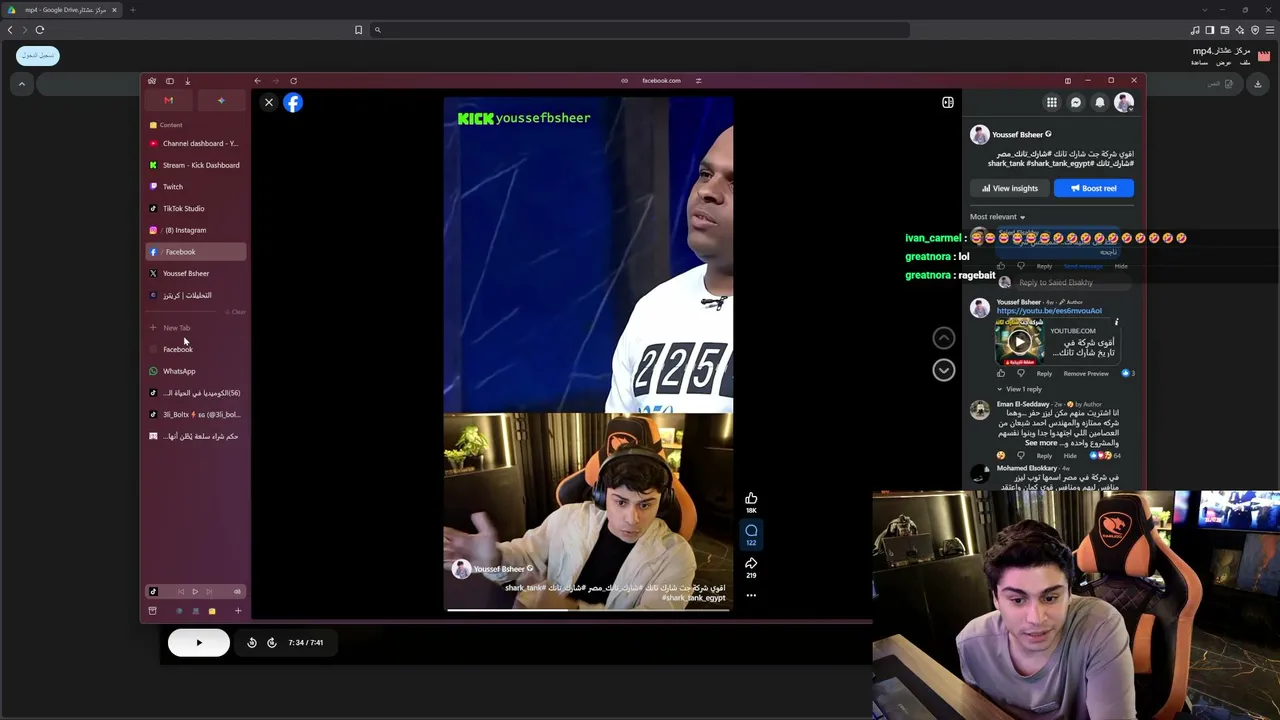
Task: Click the Boost reel button
Action: pyautogui.click(x=1093, y=188)
